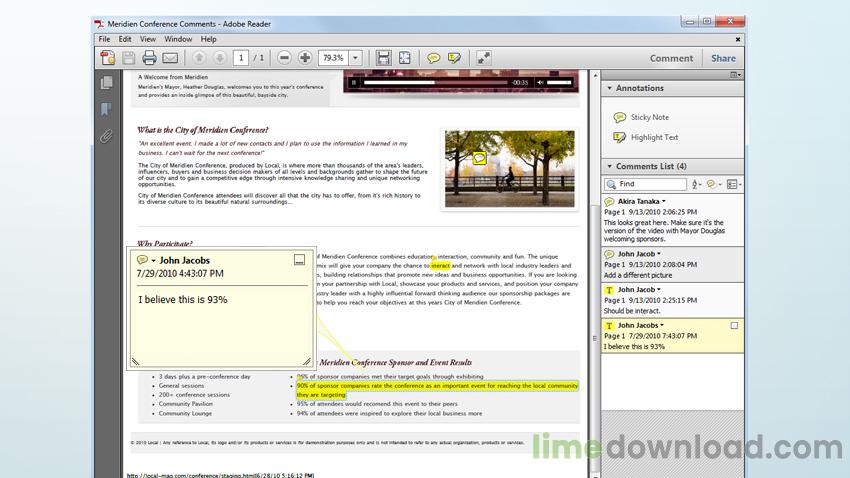Open the Share pane
The height and width of the screenshot is (478, 850).
click(723, 58)
